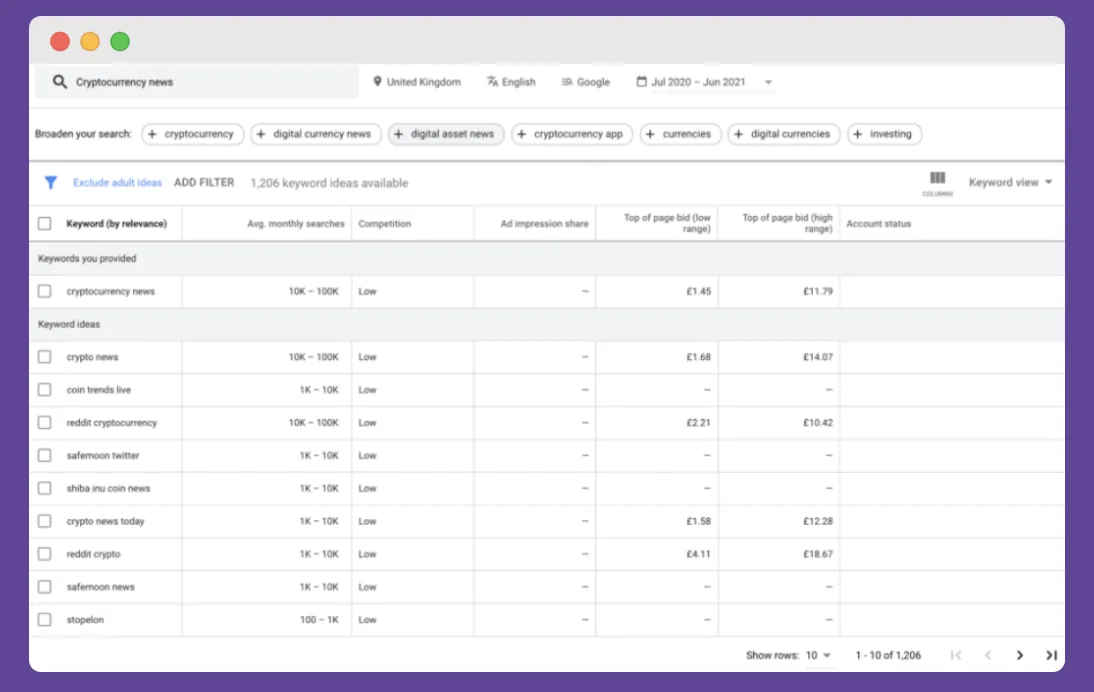Click the blue filter funnel icon

tap(51, 183)
